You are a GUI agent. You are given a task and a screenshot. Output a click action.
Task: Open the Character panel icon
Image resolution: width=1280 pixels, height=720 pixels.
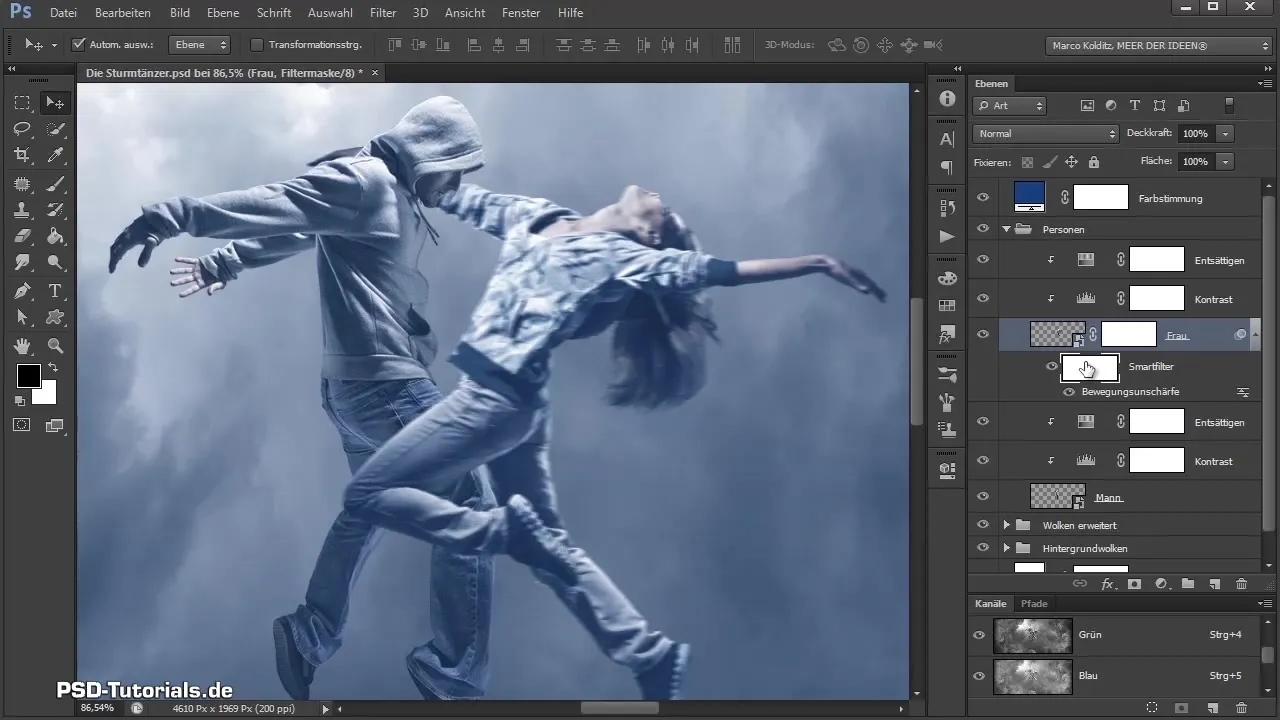coord(947,139)
